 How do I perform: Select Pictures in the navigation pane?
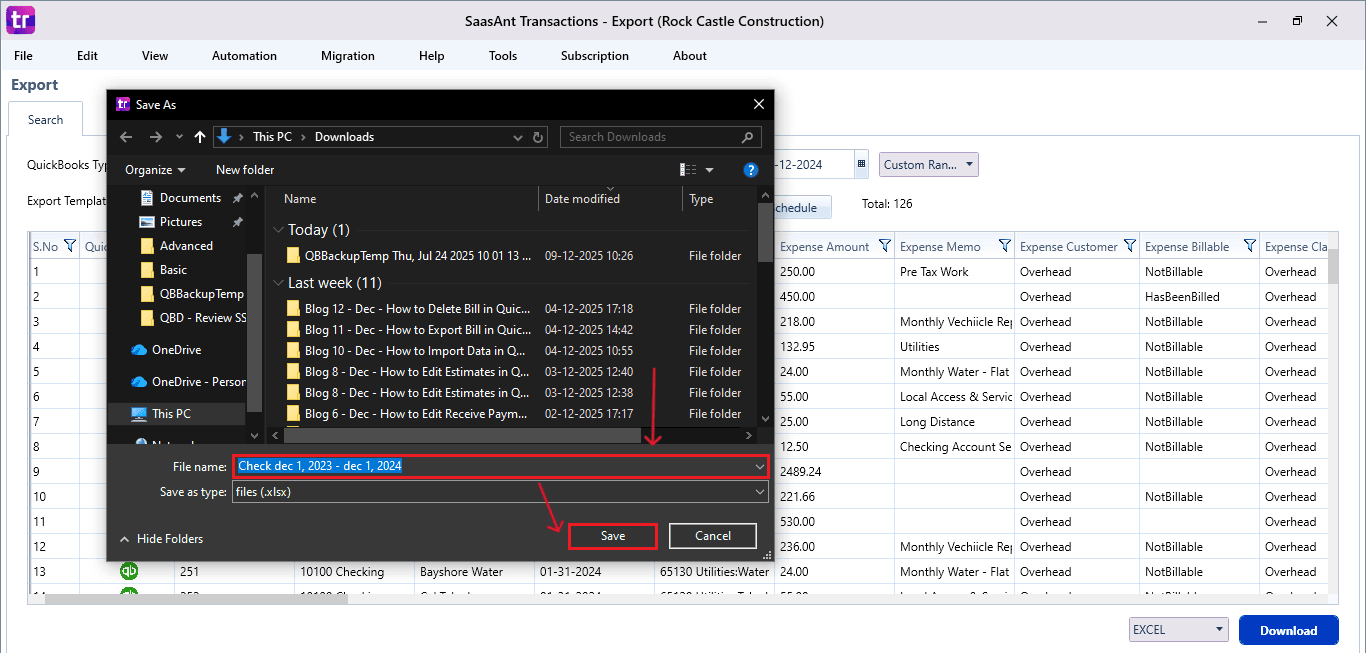(x=181, y=222)
